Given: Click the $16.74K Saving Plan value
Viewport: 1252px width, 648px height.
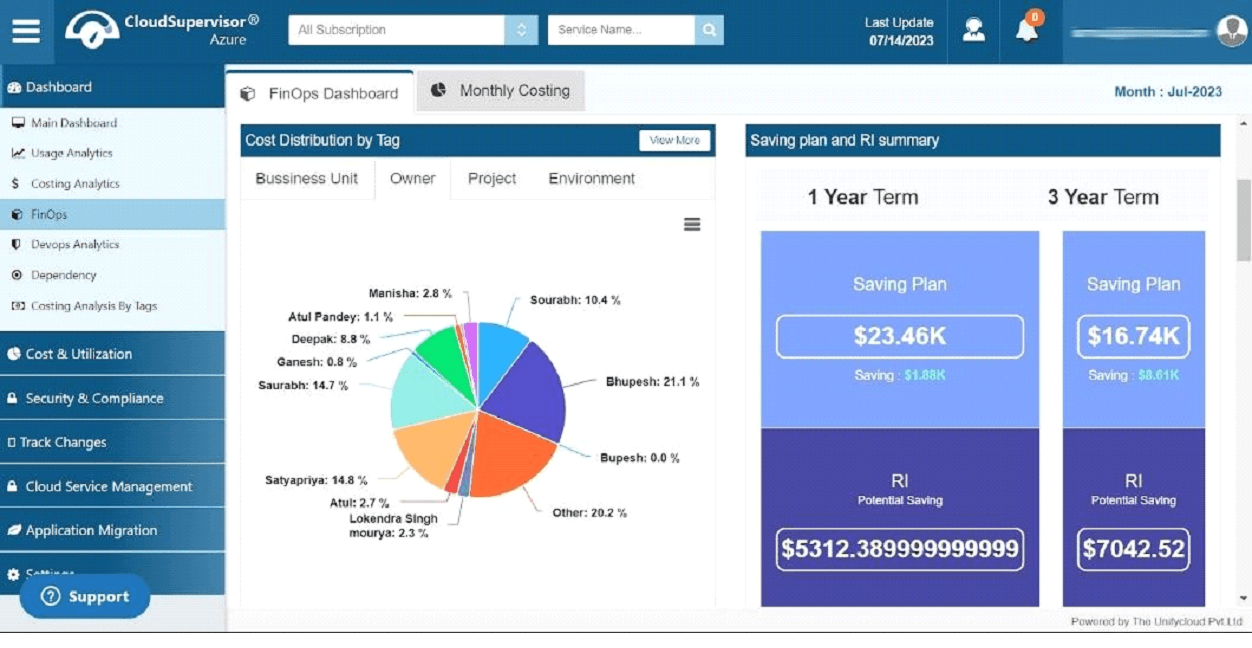Looking at the screenshot, I should [x=1133, y=336].
